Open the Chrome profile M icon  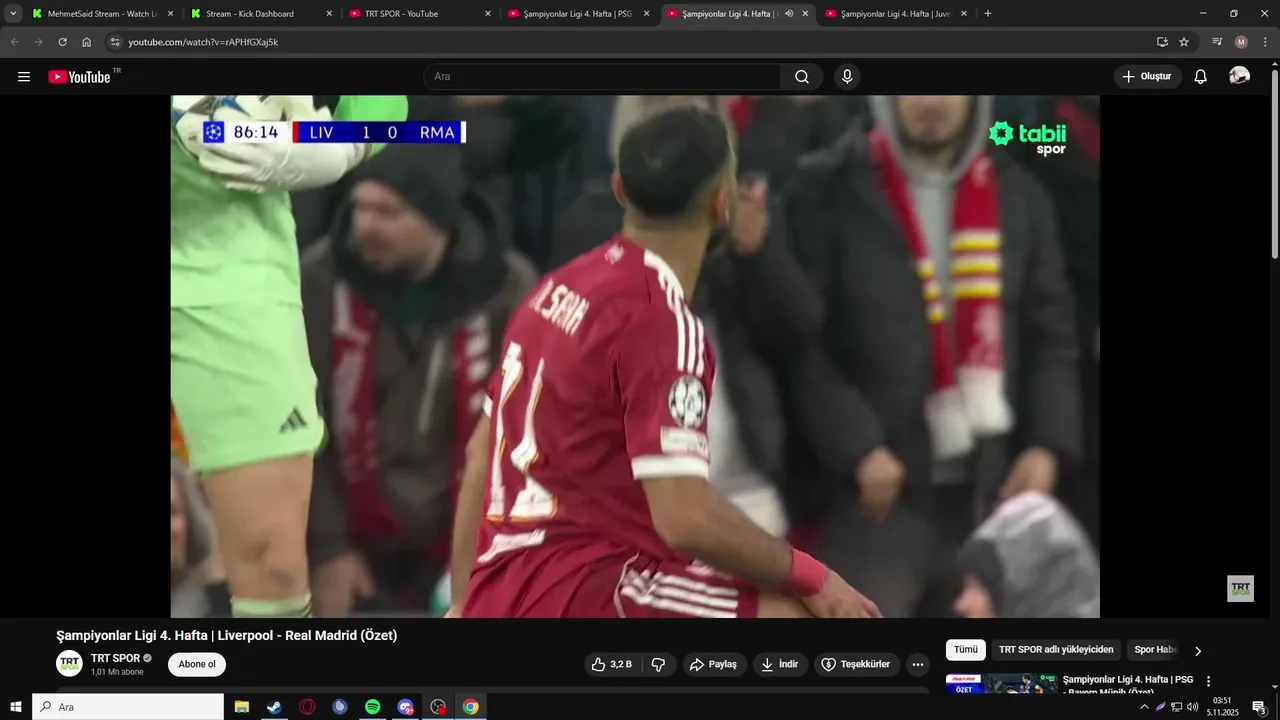(x=1241, y=42)
